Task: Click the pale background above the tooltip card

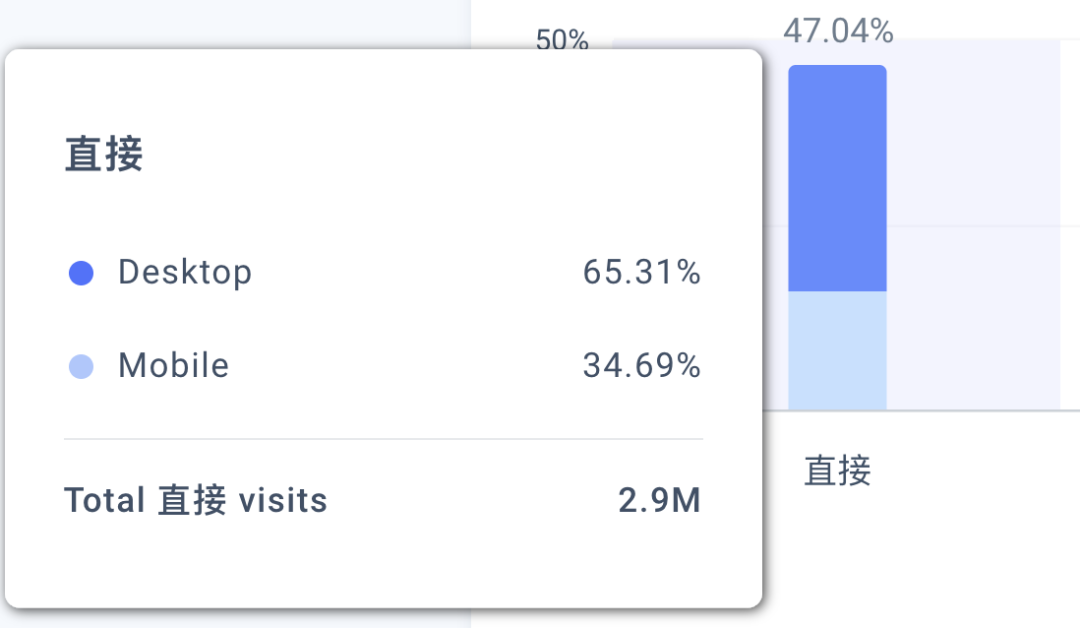Action: point(234,22)
